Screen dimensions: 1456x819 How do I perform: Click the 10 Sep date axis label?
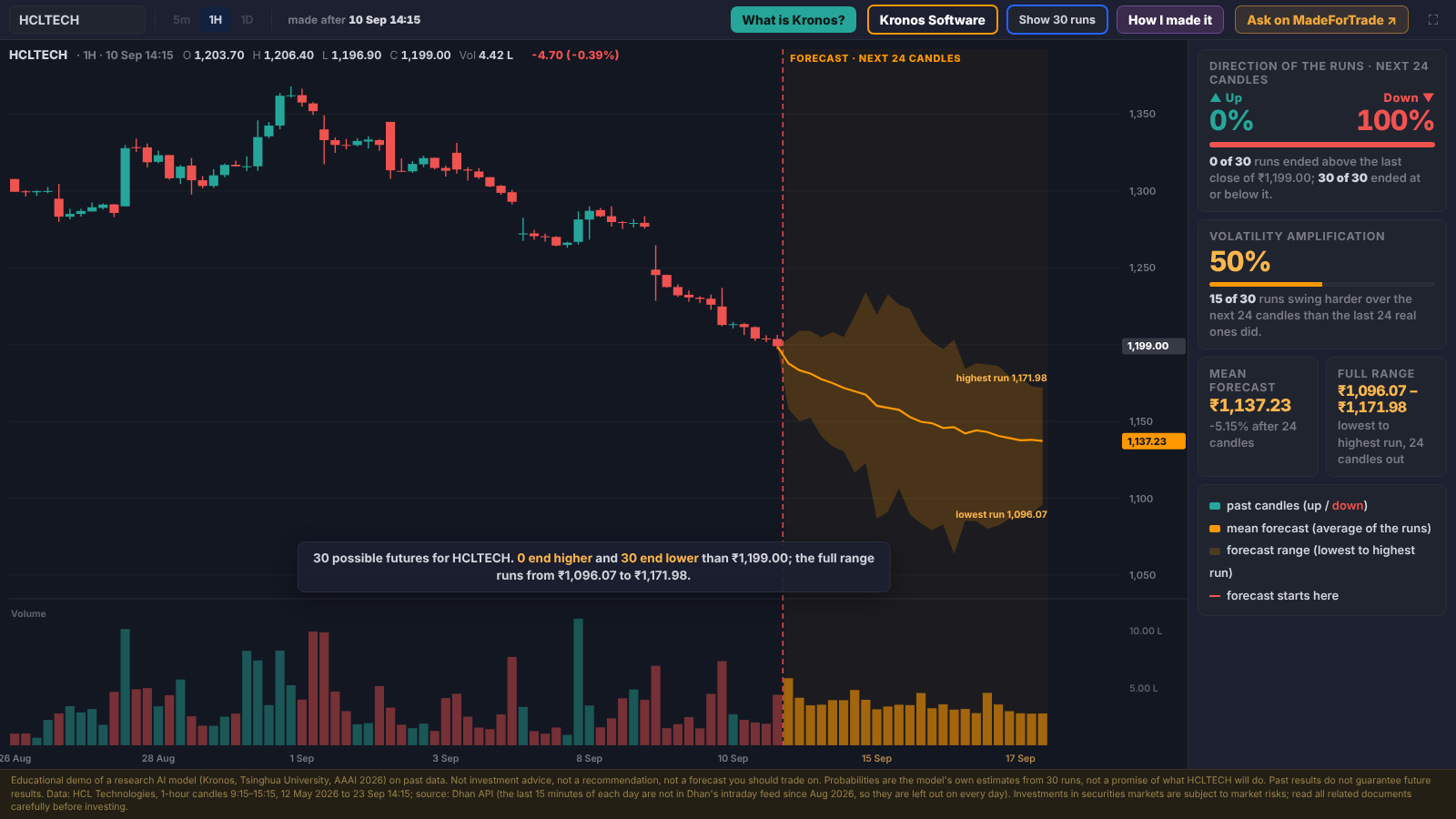[x=733, y=759]
